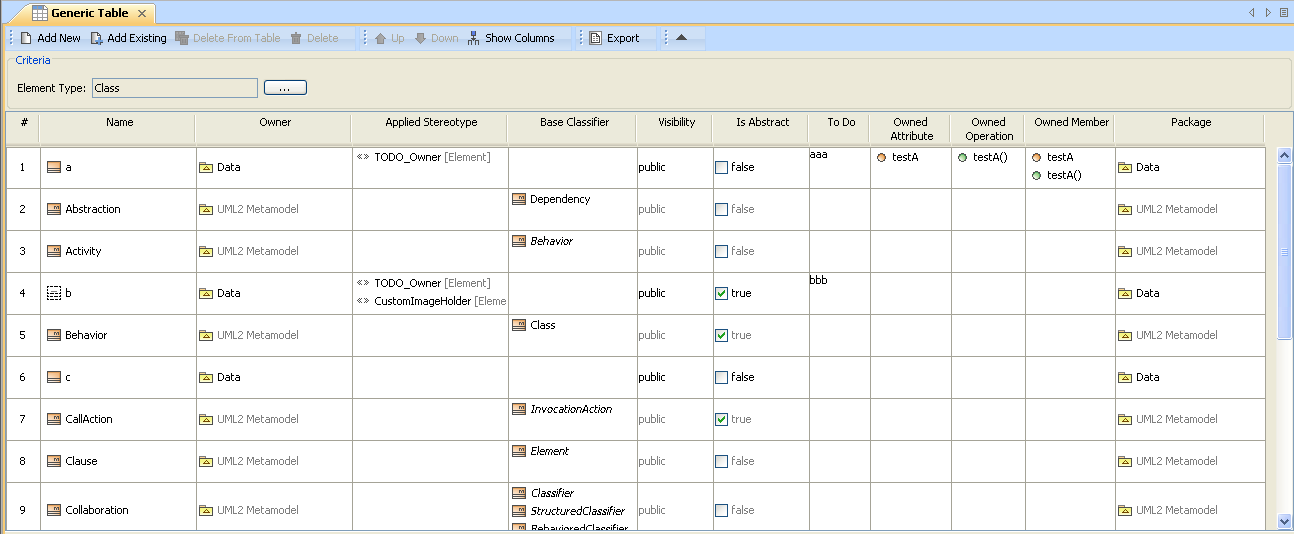1294x534 pixels.
Task: Sort by the Name column header
Action: [119, 122]
